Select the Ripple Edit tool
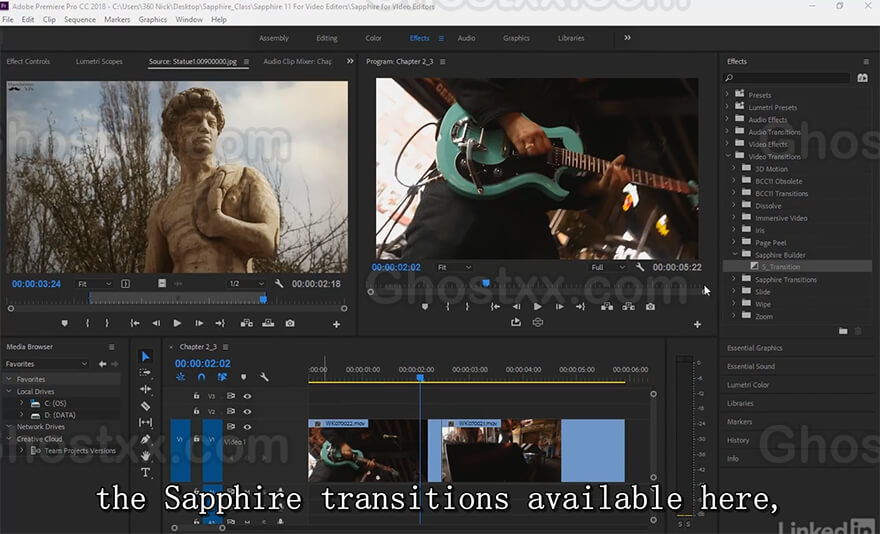The image size is (880, 534). 145,389
